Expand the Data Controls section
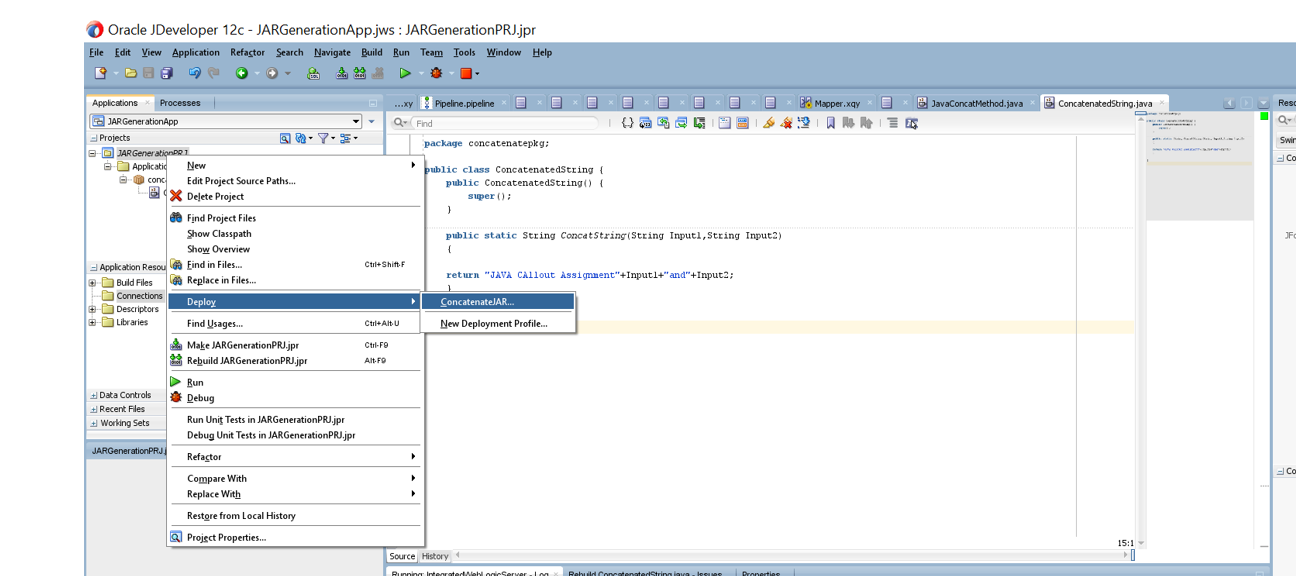1296x576 pixels. (94, 395)
